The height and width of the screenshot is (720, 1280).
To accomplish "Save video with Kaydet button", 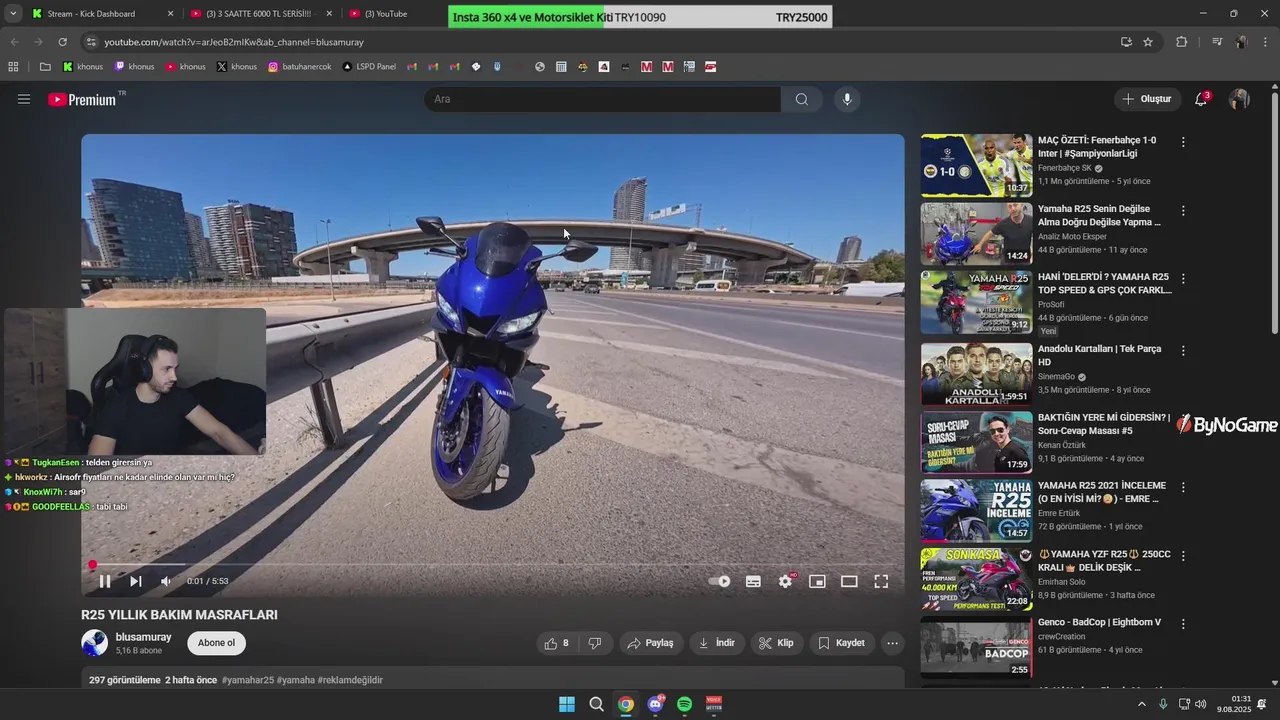I will (x=842, y=643).
